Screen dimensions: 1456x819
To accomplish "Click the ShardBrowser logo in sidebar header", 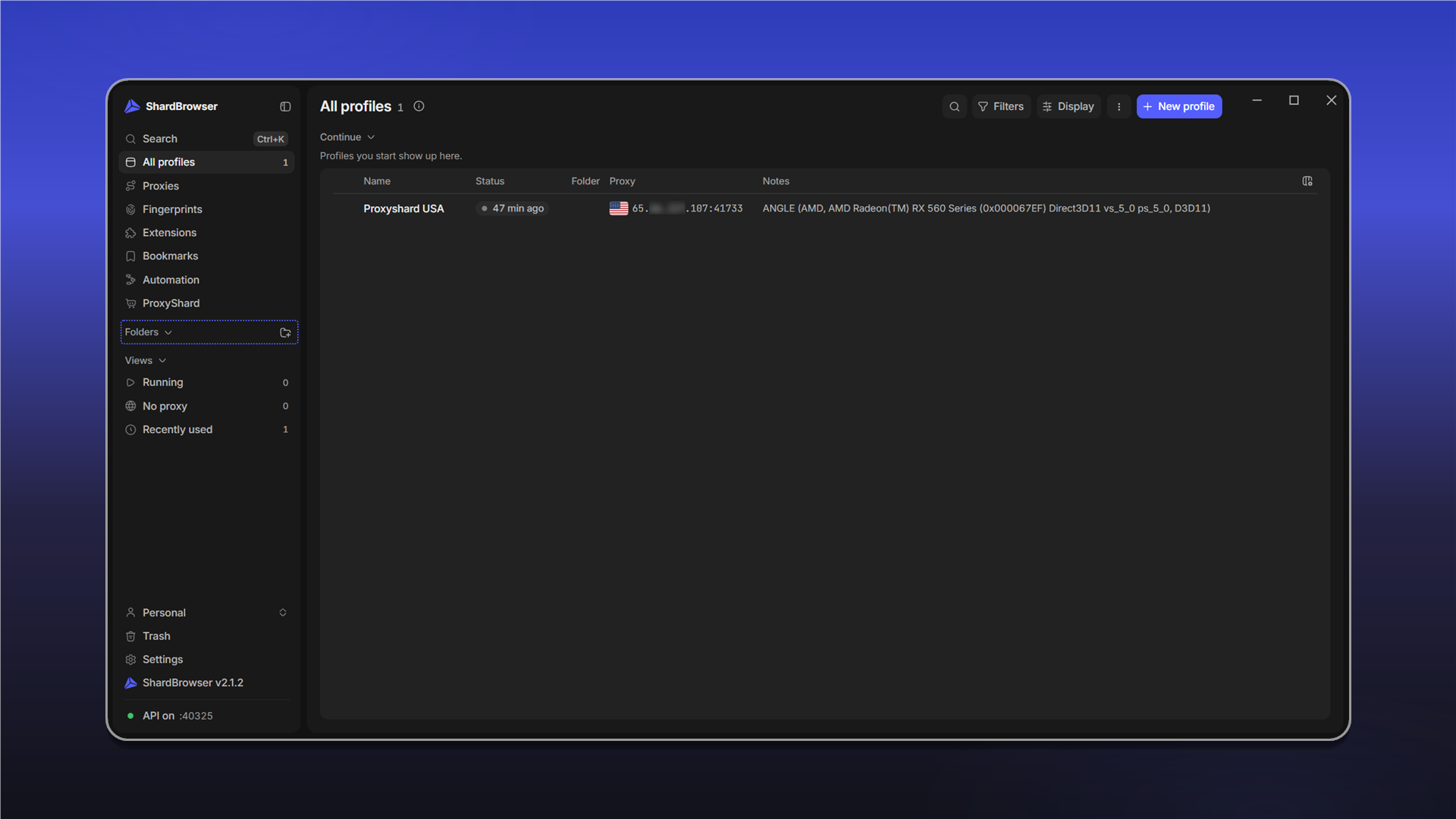I will 133,107.
